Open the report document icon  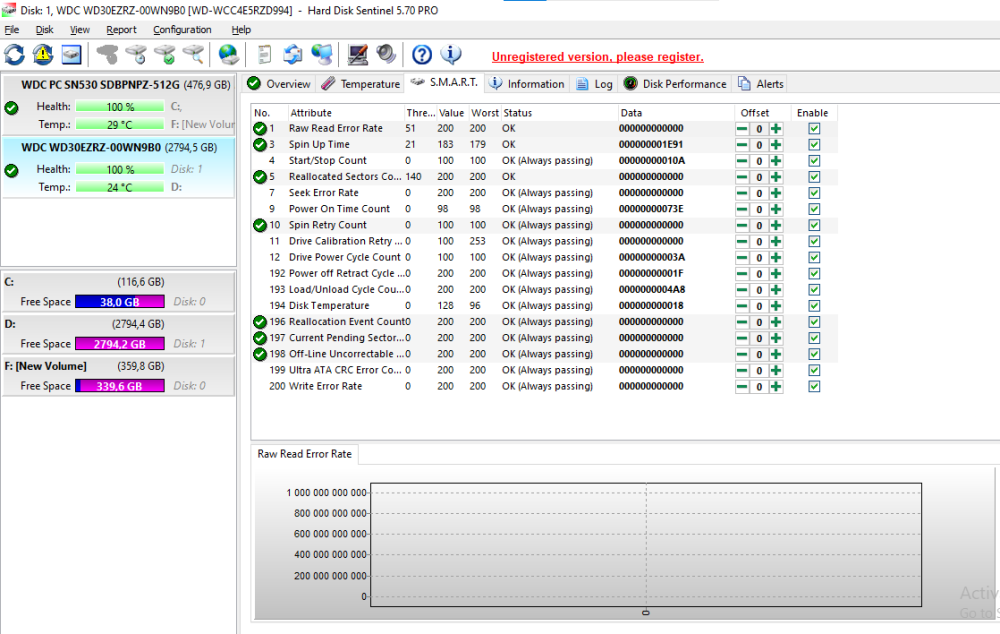263,54
